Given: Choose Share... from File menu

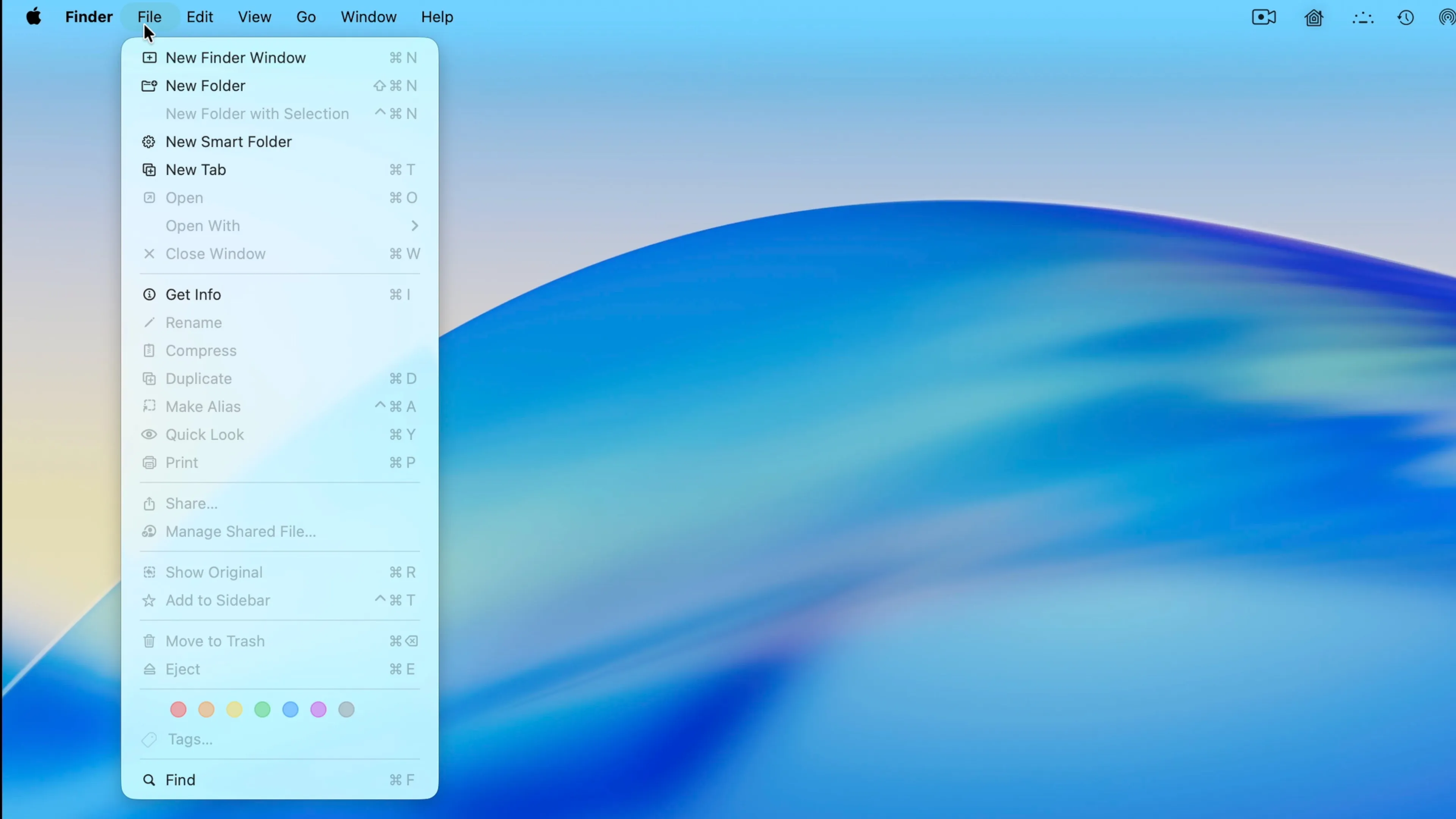Looking at the screenshot, I should pyautogui.click(x=280, y=504).
